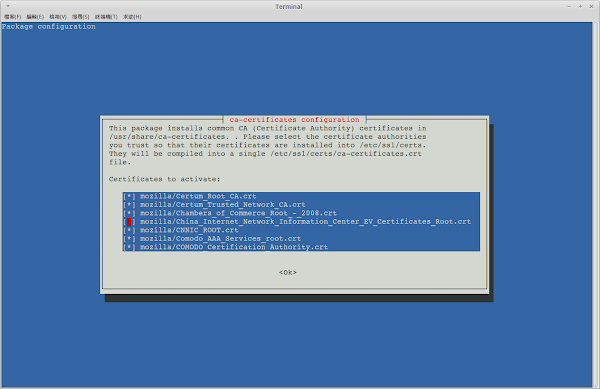This screenshot has height=389, width=600.
Task: Toggle the Certum_Root_CA.crt checkbox
Action: 129,196
